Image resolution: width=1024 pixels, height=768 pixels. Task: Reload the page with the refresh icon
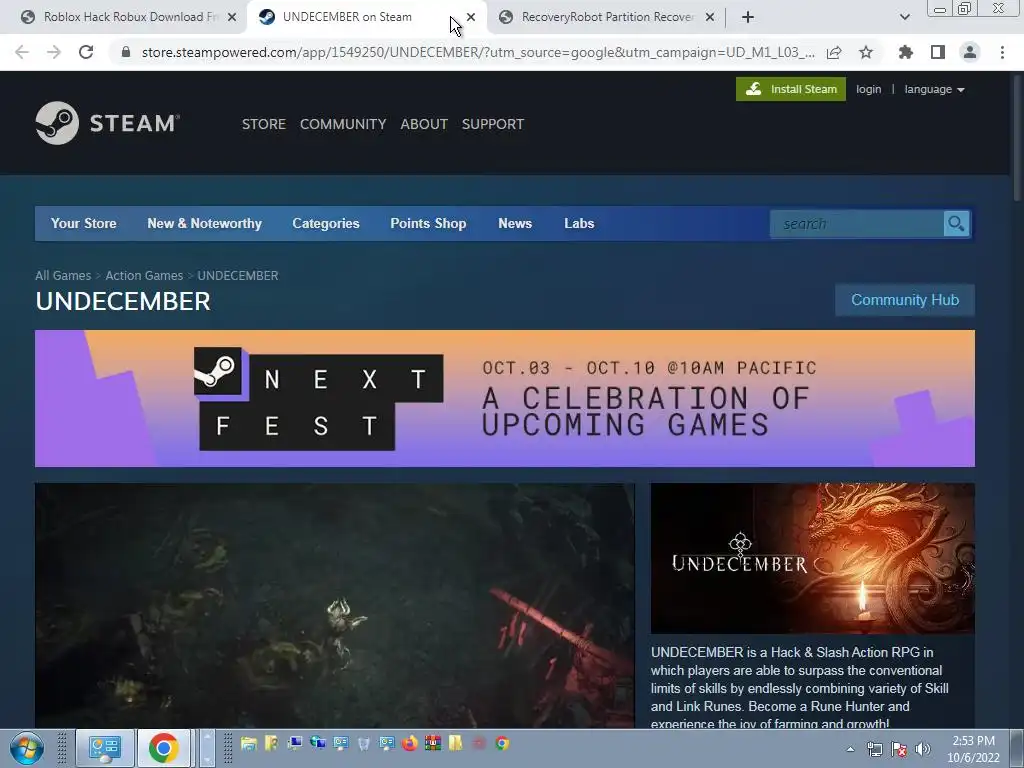pyautogui.click(x=86, y=52)
